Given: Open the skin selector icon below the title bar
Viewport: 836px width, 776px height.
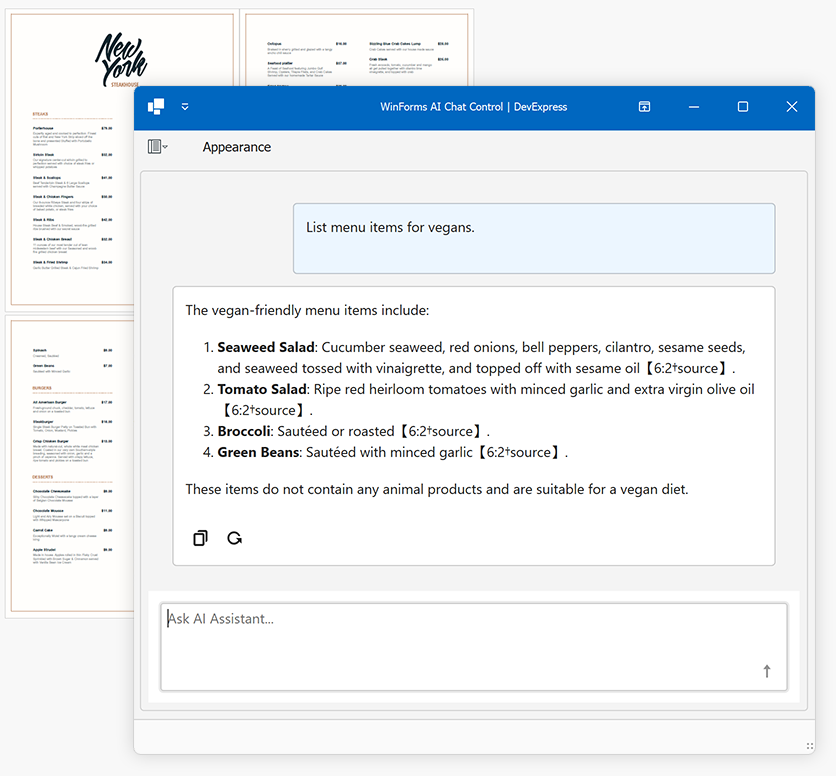Looking at the screenshot, I should coord(153,146).
